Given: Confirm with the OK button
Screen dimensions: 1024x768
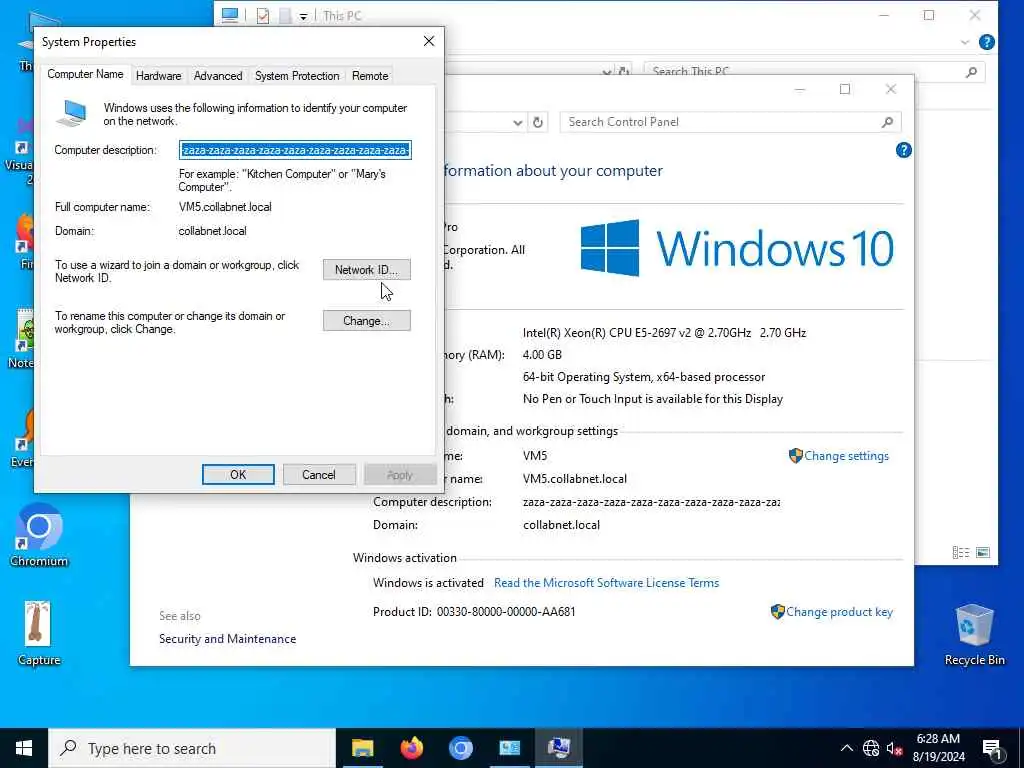Looking at the screenshot, I should 238,475.
